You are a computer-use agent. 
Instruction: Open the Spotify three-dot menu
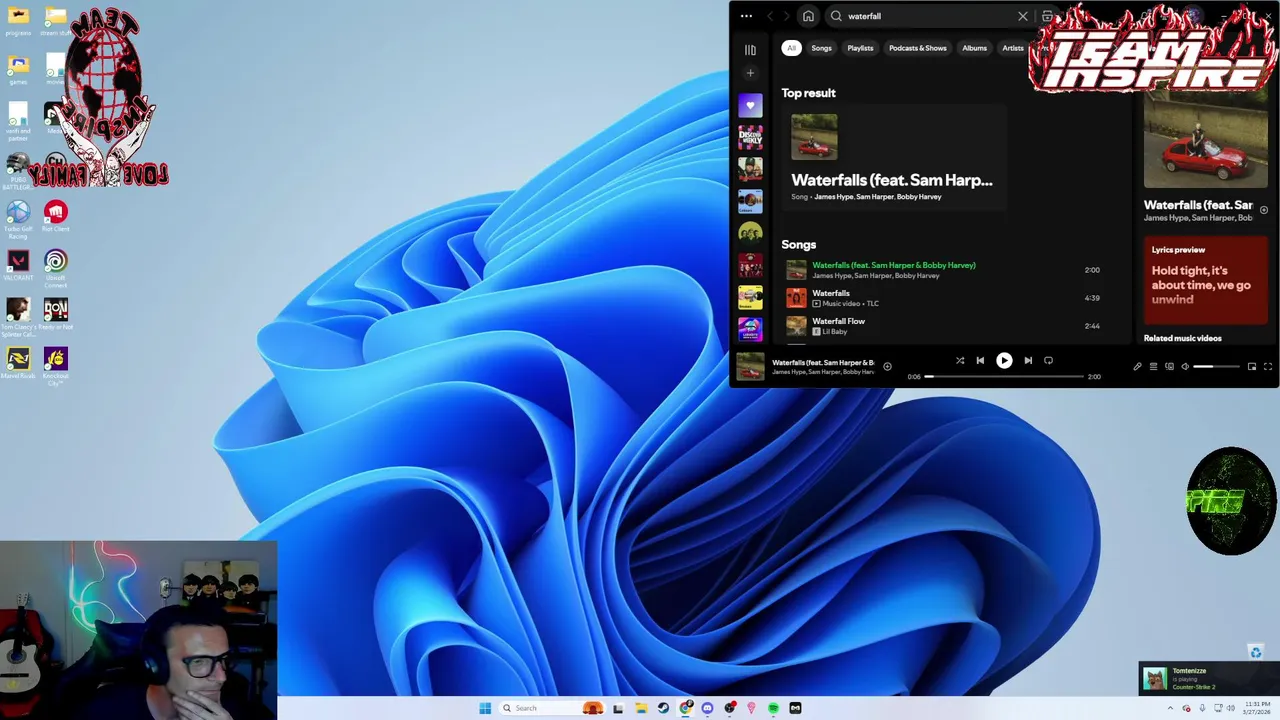(746, 16)
